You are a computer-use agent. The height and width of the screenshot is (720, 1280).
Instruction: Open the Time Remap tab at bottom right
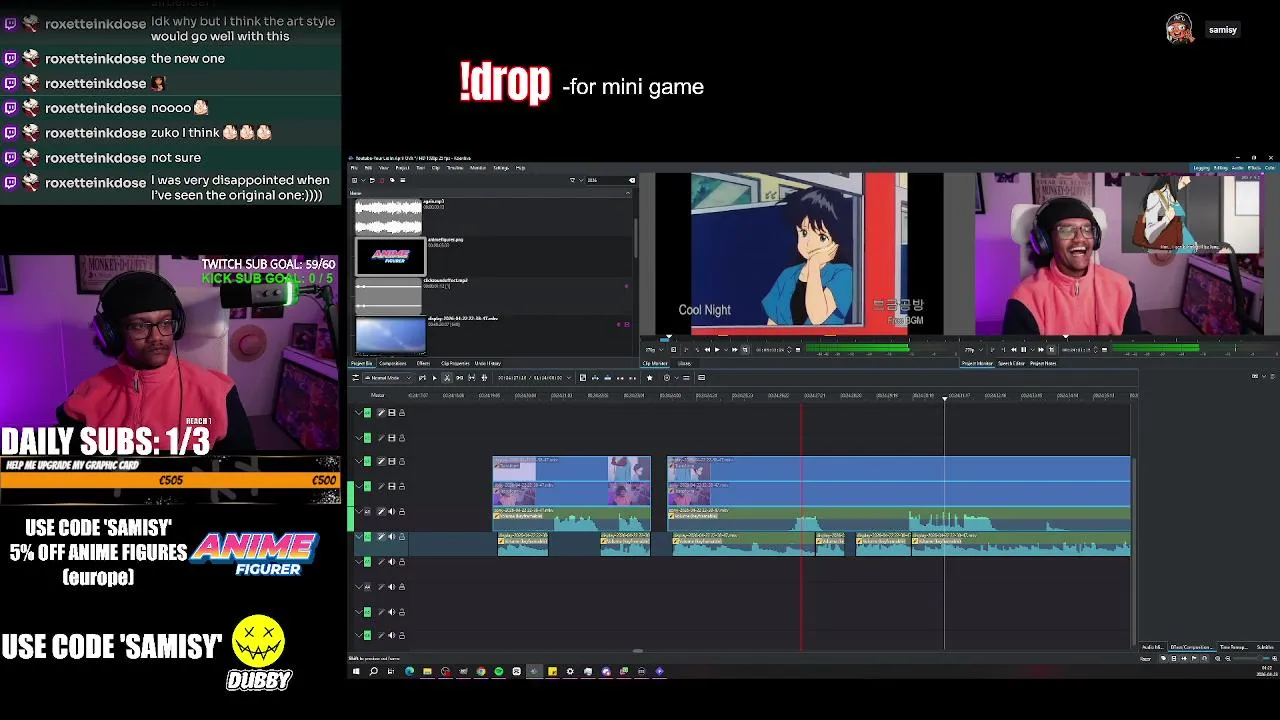click(x=1233, y=647)
